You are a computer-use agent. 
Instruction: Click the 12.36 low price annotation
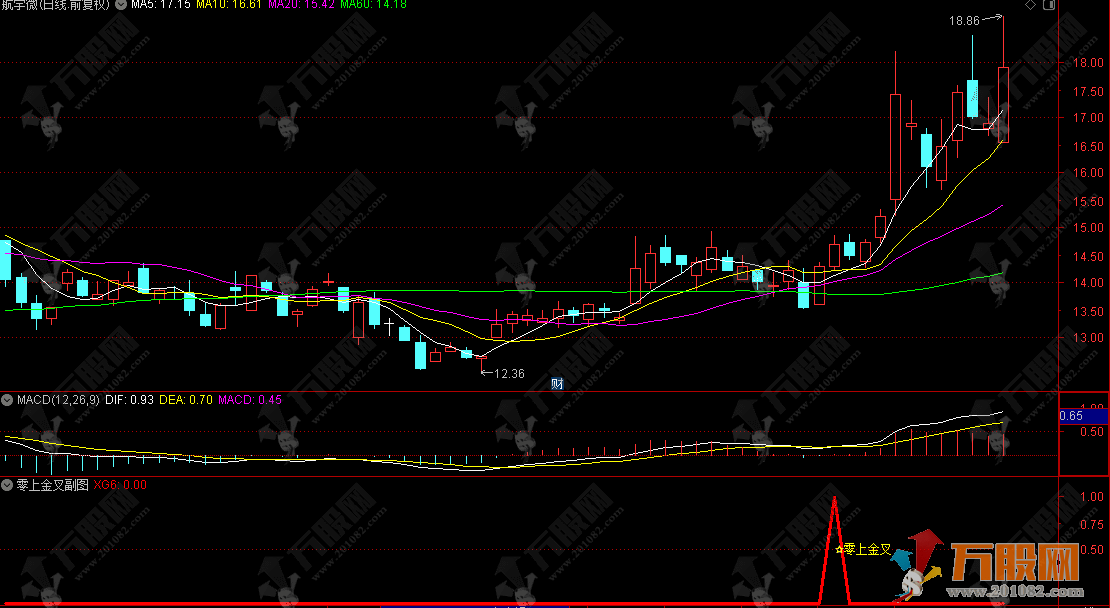click(509, 374)
